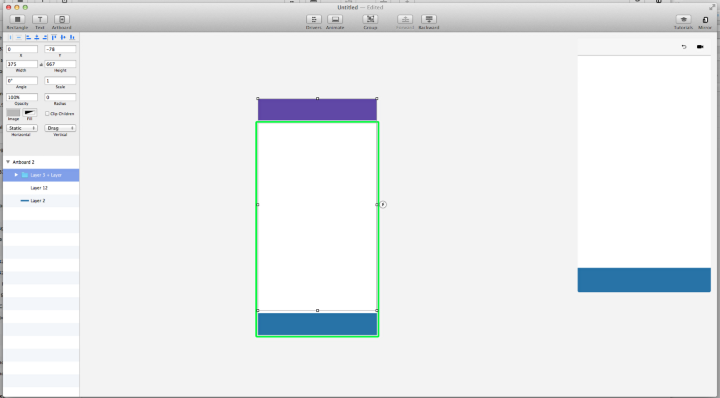
Task: Open the Vertical Drag dropdown
Action: (60, 128)
